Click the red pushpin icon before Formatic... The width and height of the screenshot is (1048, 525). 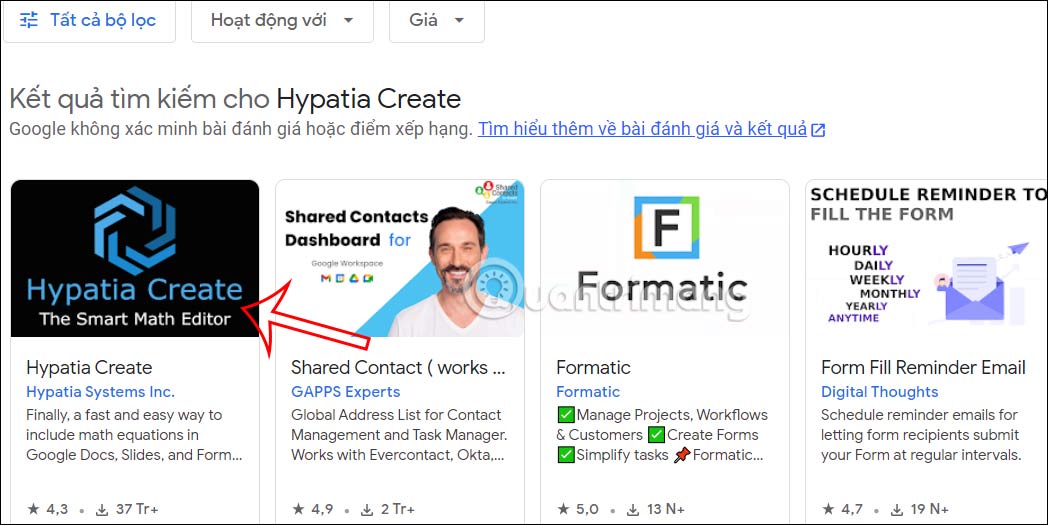coord(682,455)
